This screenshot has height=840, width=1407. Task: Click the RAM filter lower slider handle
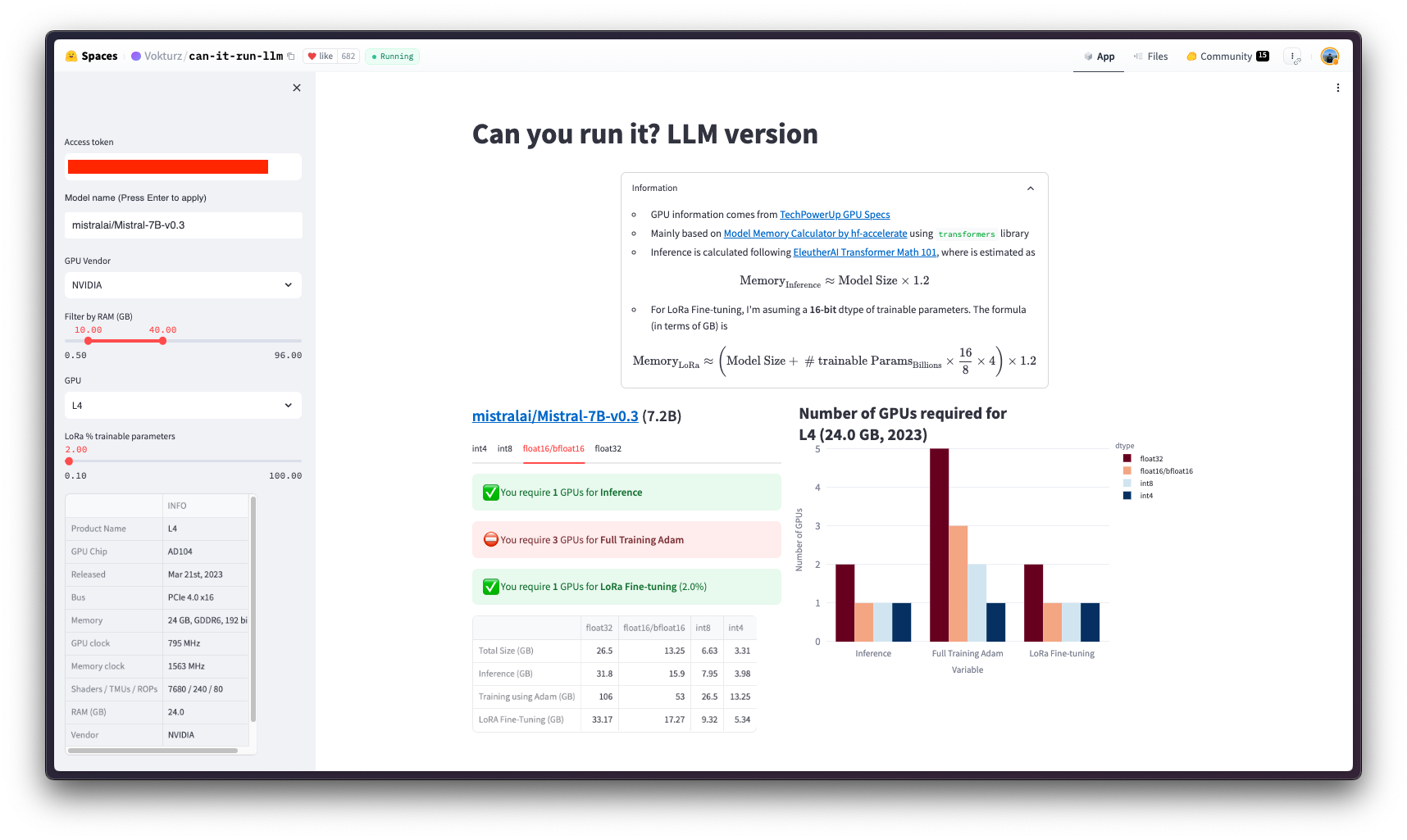coord(89,341)
